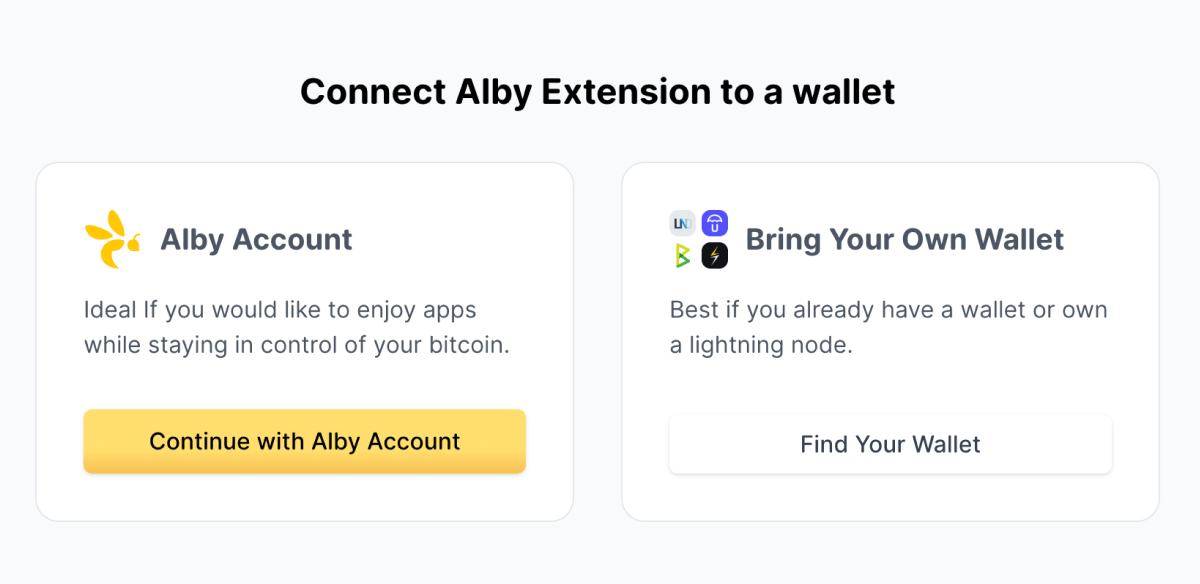Click the lightning node description text
This screenshot has height=584, width=1200.
tap(888, 327)
